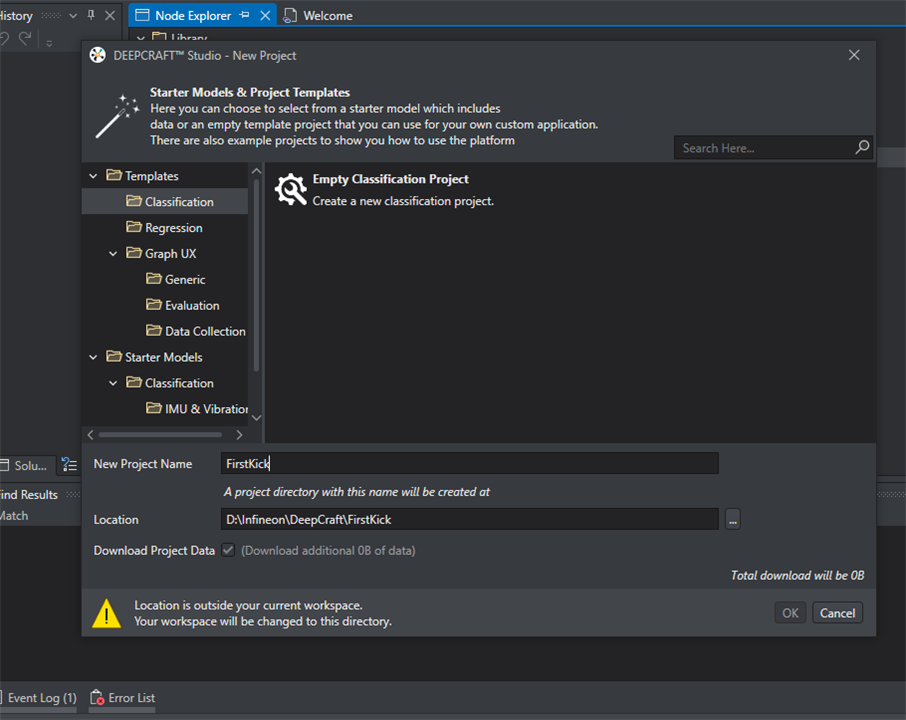Click the Empty Classification Project gear icon
This screenshot has height=720, width=906.
[291, 189]
